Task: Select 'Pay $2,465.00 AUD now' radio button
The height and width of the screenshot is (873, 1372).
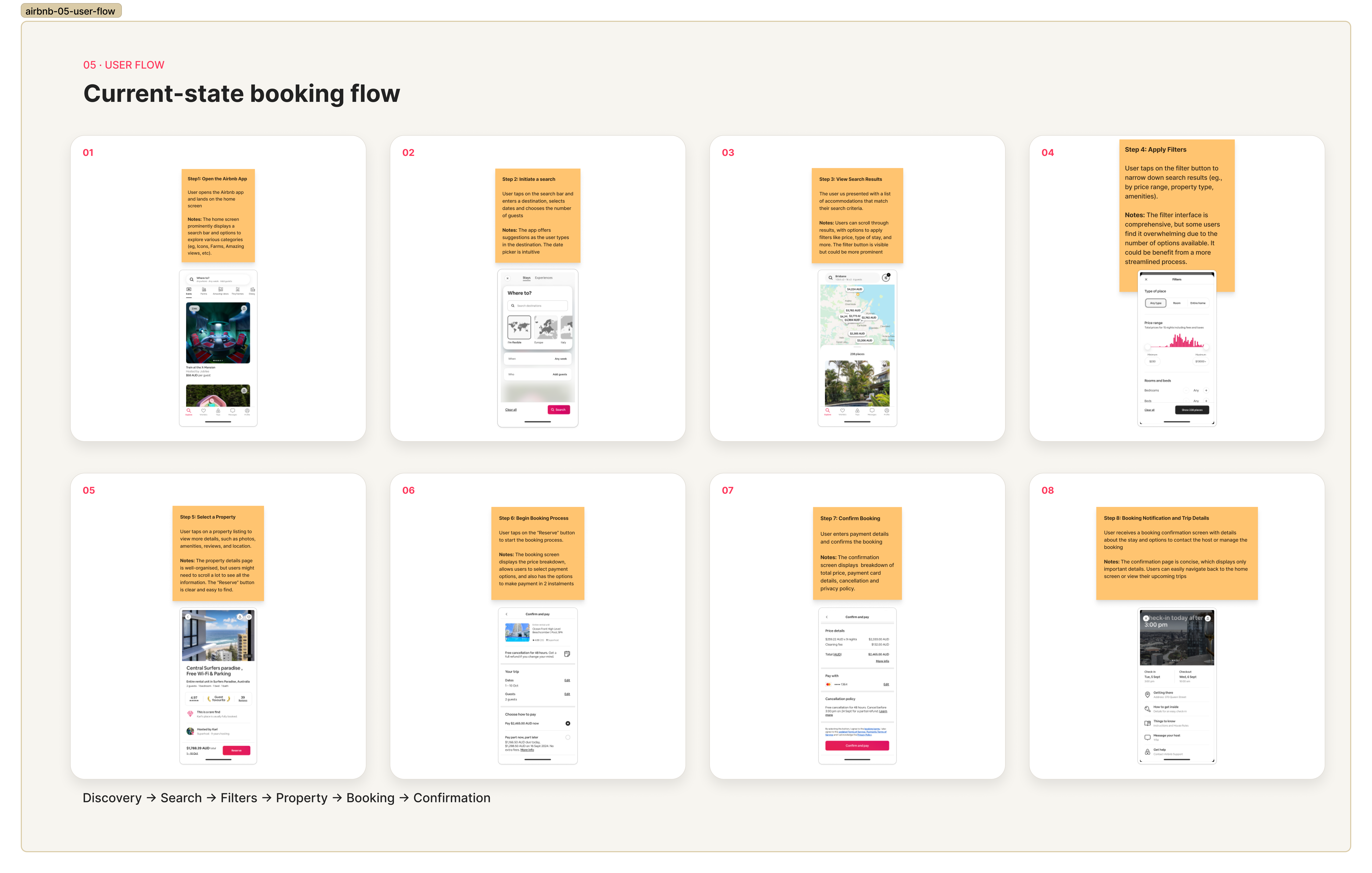Action: [x=568, y=724]
